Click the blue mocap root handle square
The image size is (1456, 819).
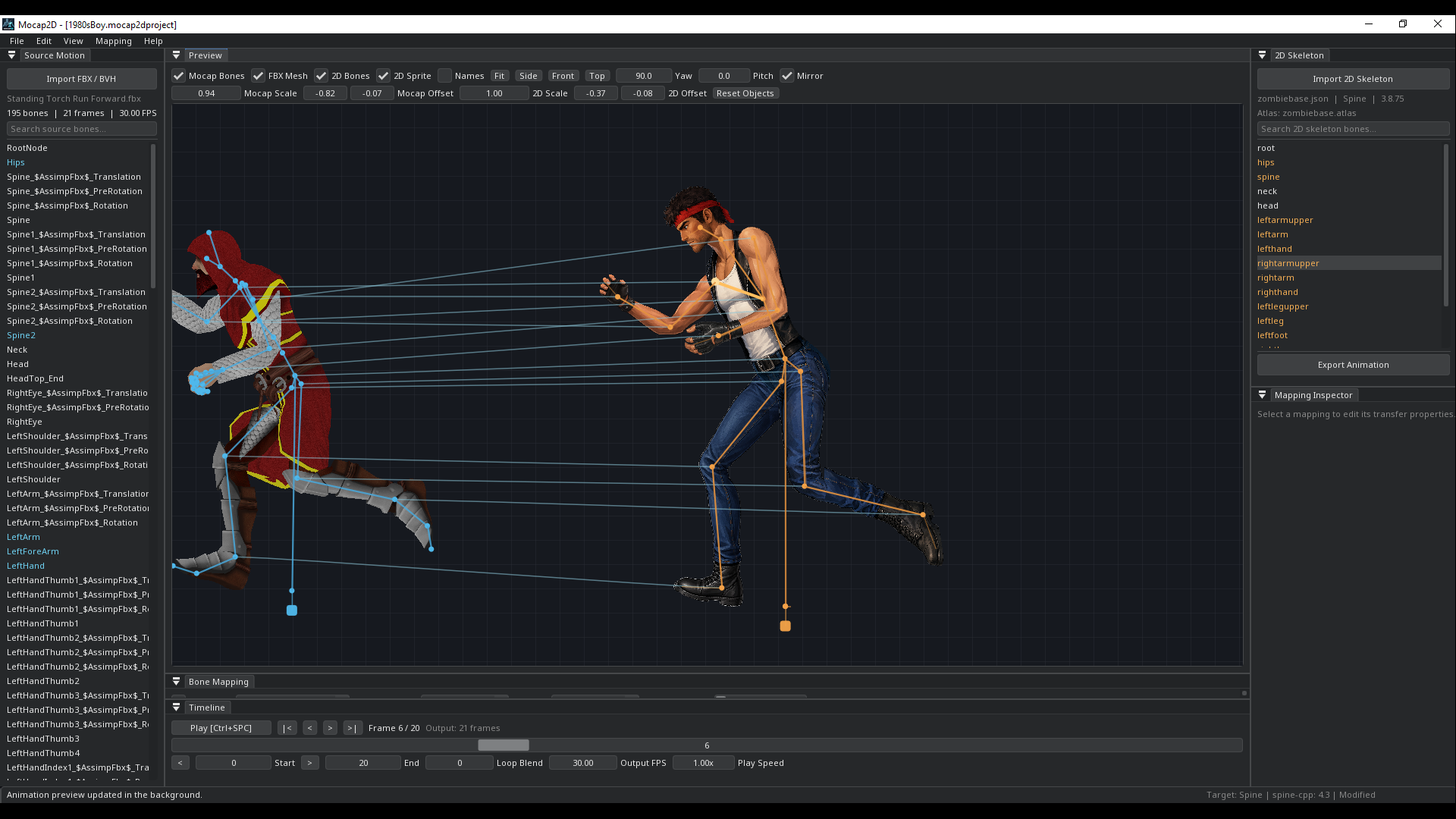pos(292,610)
